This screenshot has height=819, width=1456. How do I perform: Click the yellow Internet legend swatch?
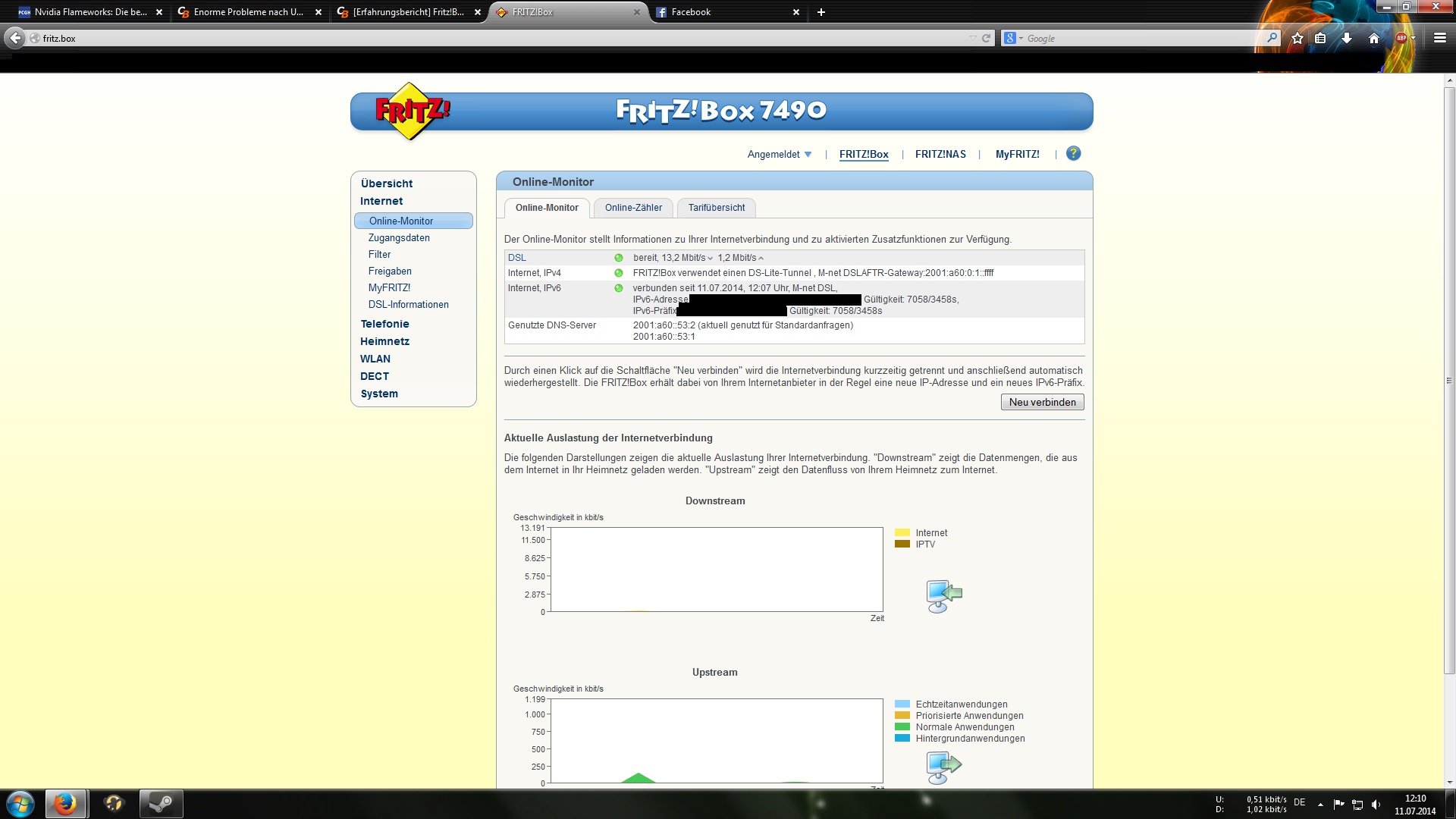click(902, 533)
